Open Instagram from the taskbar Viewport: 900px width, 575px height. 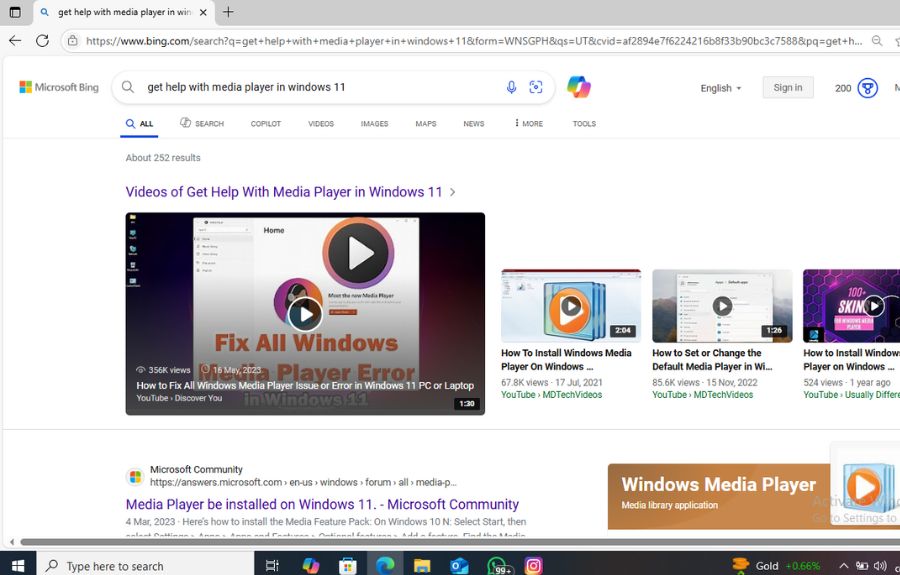pyautogui.click(x=533, y=566)
